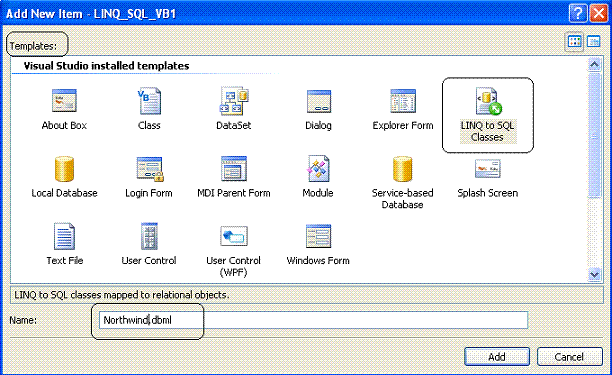612x375 pixels.
Task: Click the 'LINQ to SQL Classes' label
Action: click(487, 131)
